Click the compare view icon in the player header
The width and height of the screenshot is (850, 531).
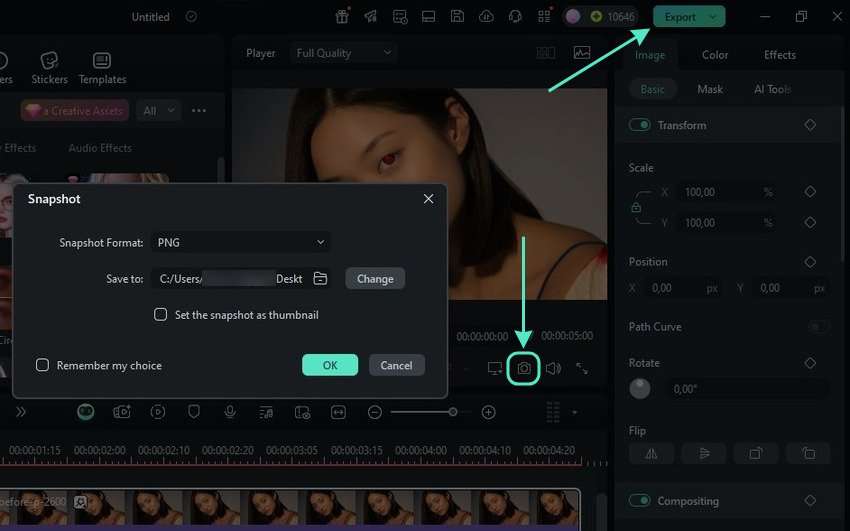coord(545,53)
